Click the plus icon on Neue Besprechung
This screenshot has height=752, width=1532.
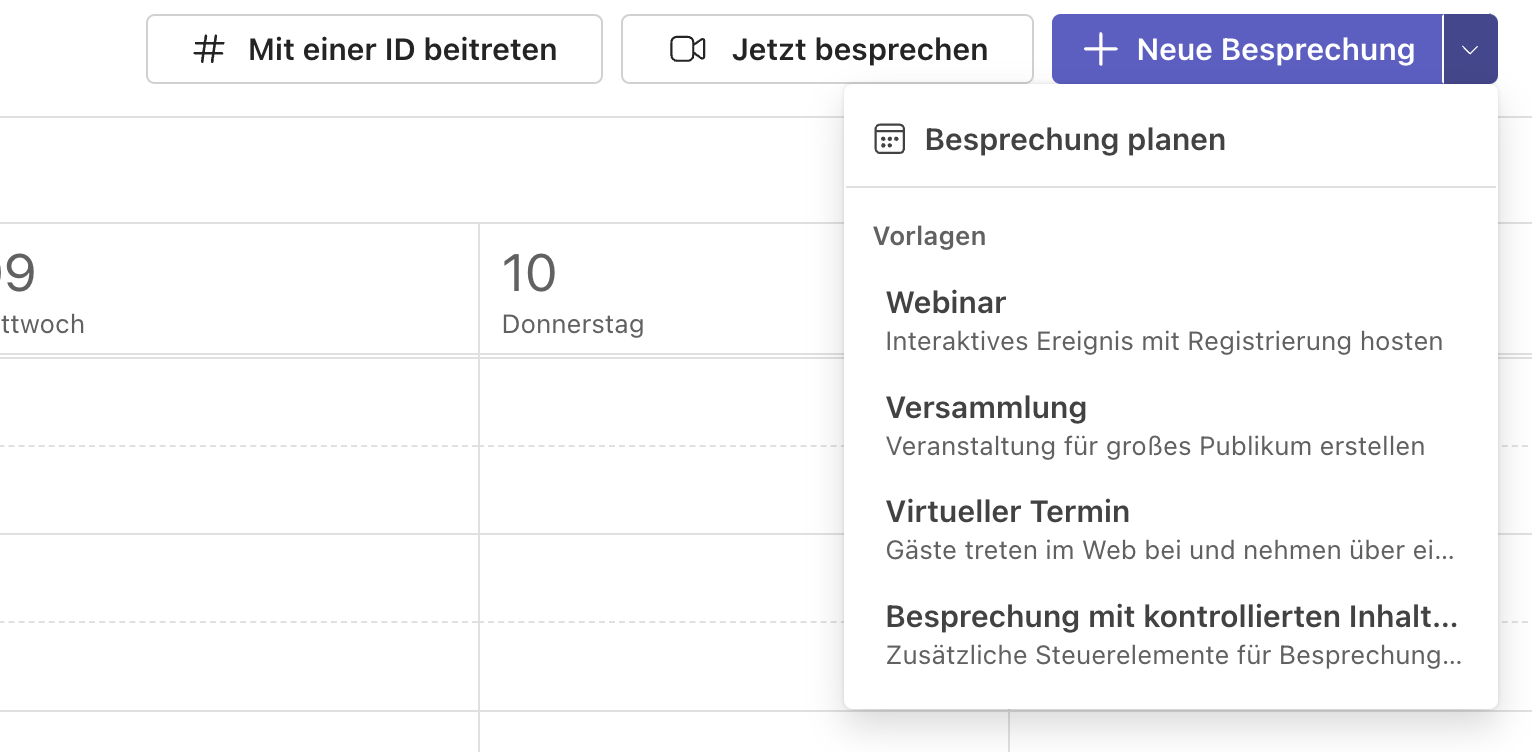tap(1100, 49)
